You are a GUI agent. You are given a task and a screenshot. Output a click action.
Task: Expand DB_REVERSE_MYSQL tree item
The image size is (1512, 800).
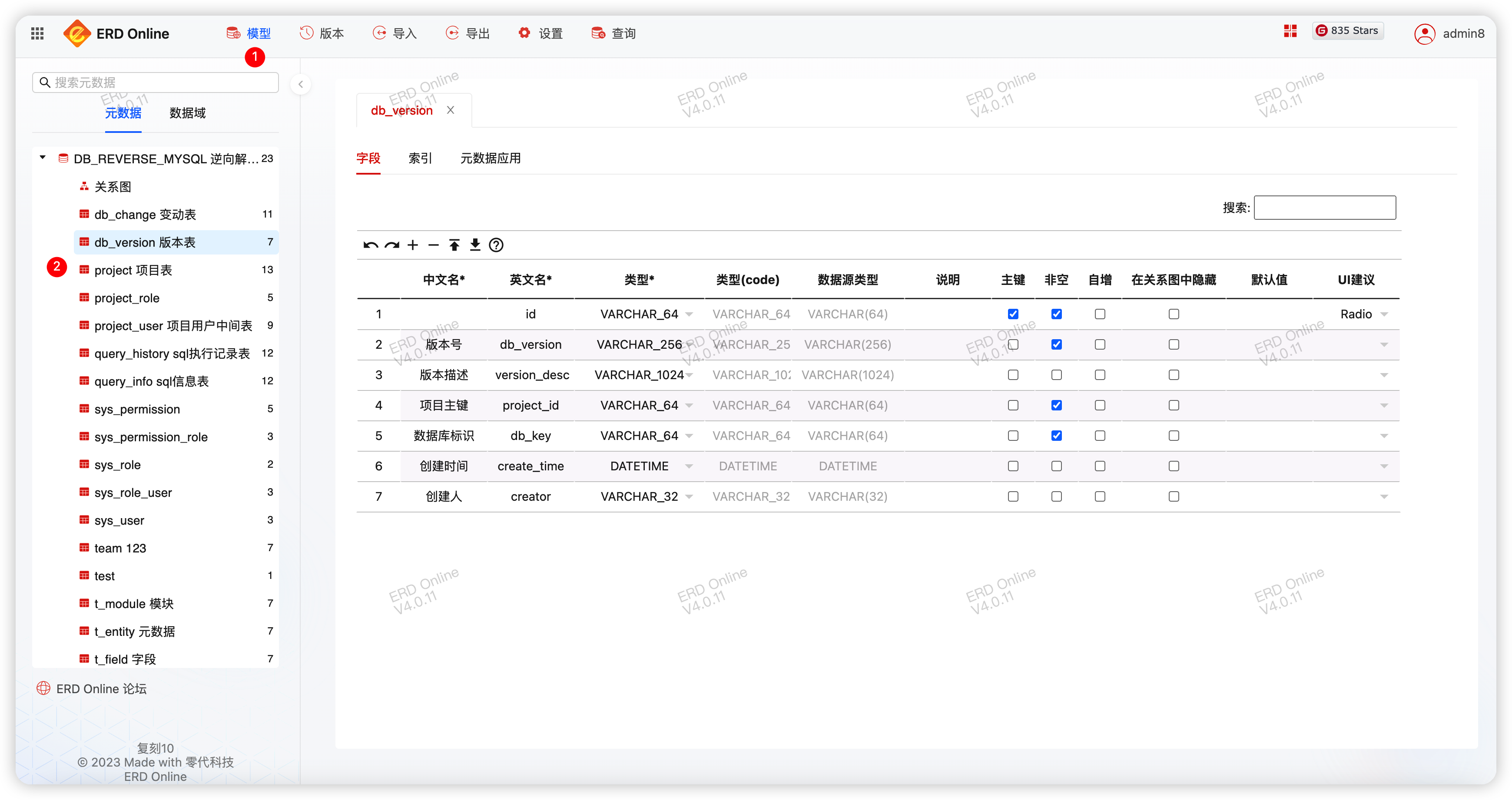pos(43,158)
